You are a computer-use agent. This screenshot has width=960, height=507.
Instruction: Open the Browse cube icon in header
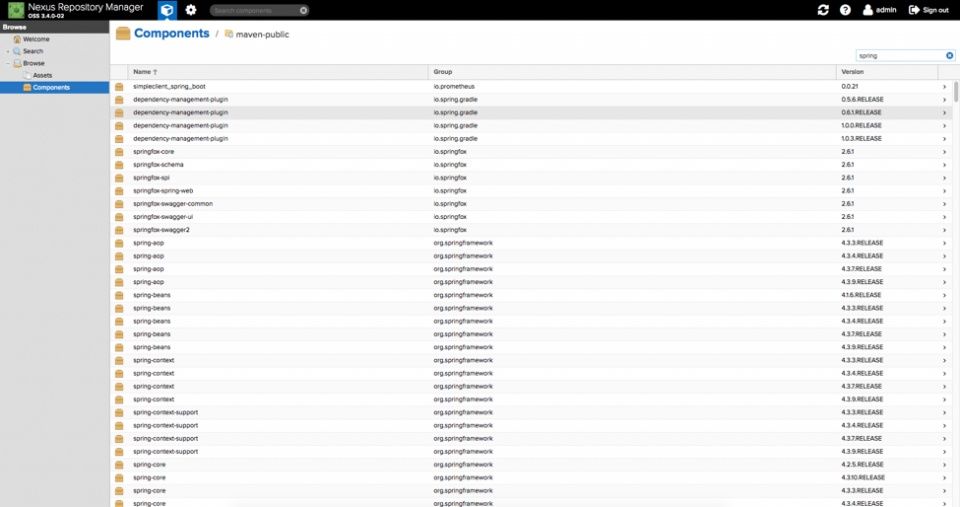167,10
